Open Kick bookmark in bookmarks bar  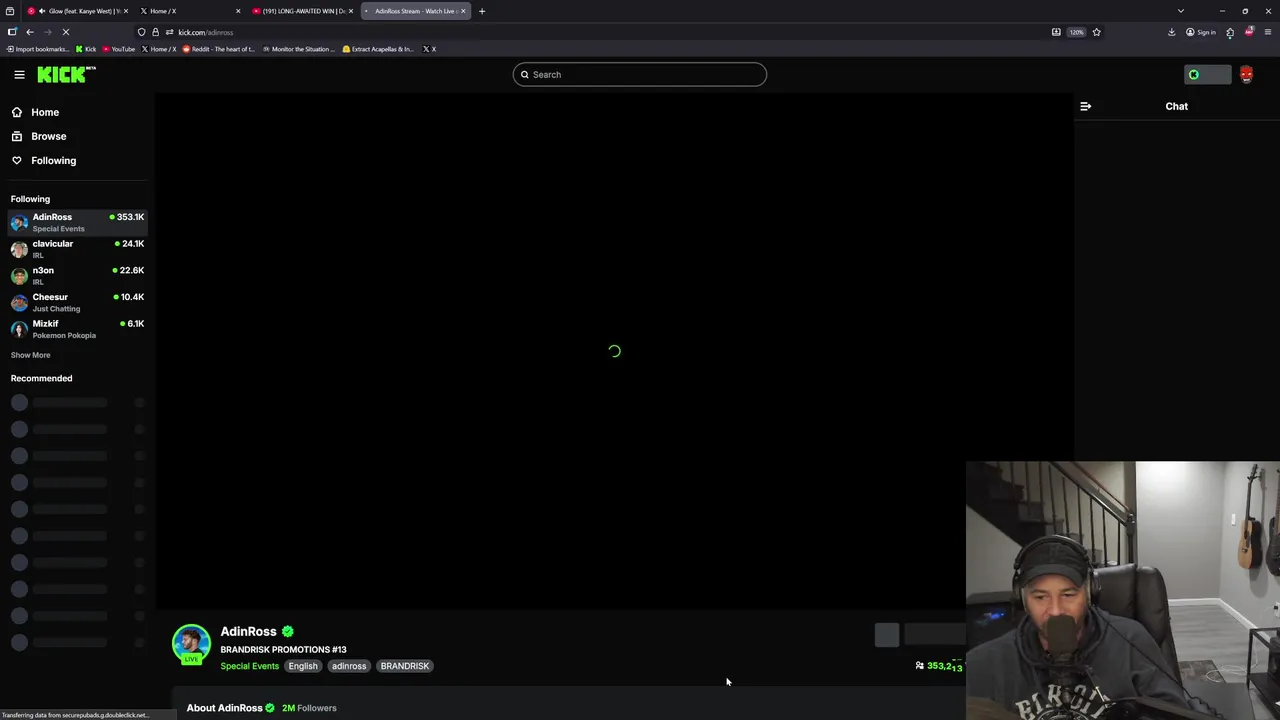tap(86, 49)
